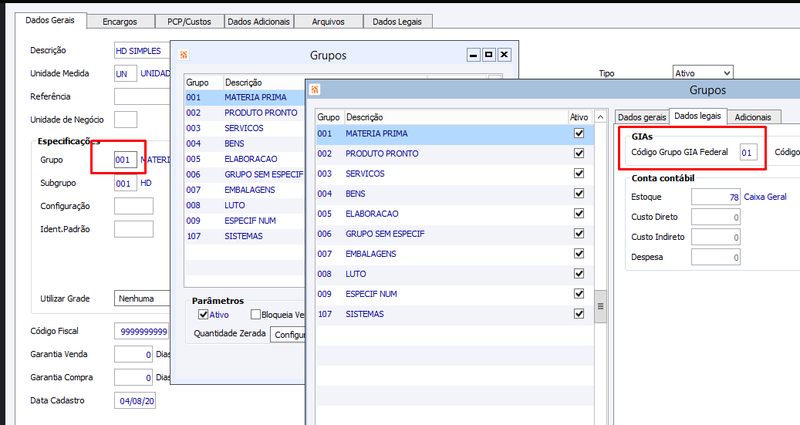Uncheck Ativo for LUTO row
800x425 pixels.
click(x=579, y=273)
